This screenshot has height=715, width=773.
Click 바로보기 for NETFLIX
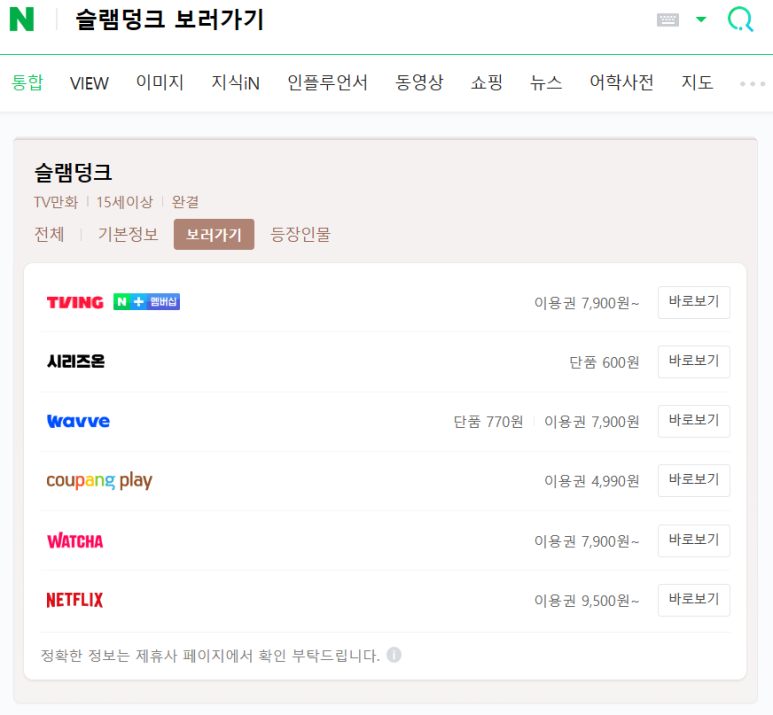pyautogui.click(x=694, y=600)
